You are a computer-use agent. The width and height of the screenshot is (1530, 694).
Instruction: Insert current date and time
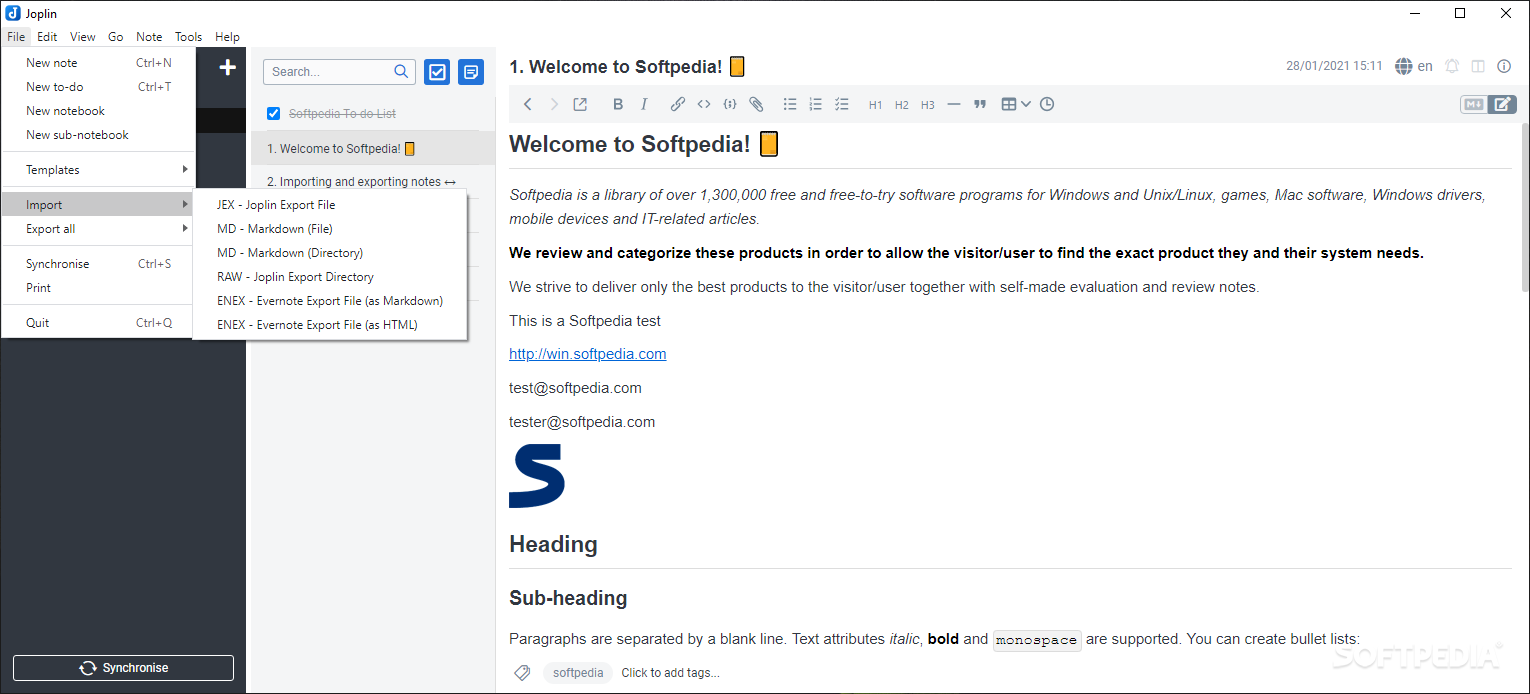tap(1047, 104)
